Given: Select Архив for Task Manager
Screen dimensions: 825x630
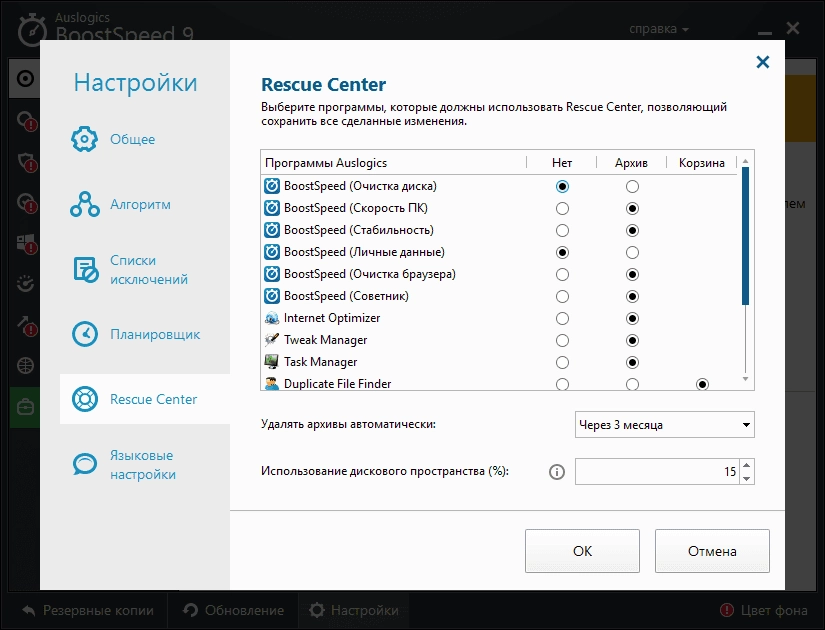Looking at the screenshot, I should coord(632,362).
